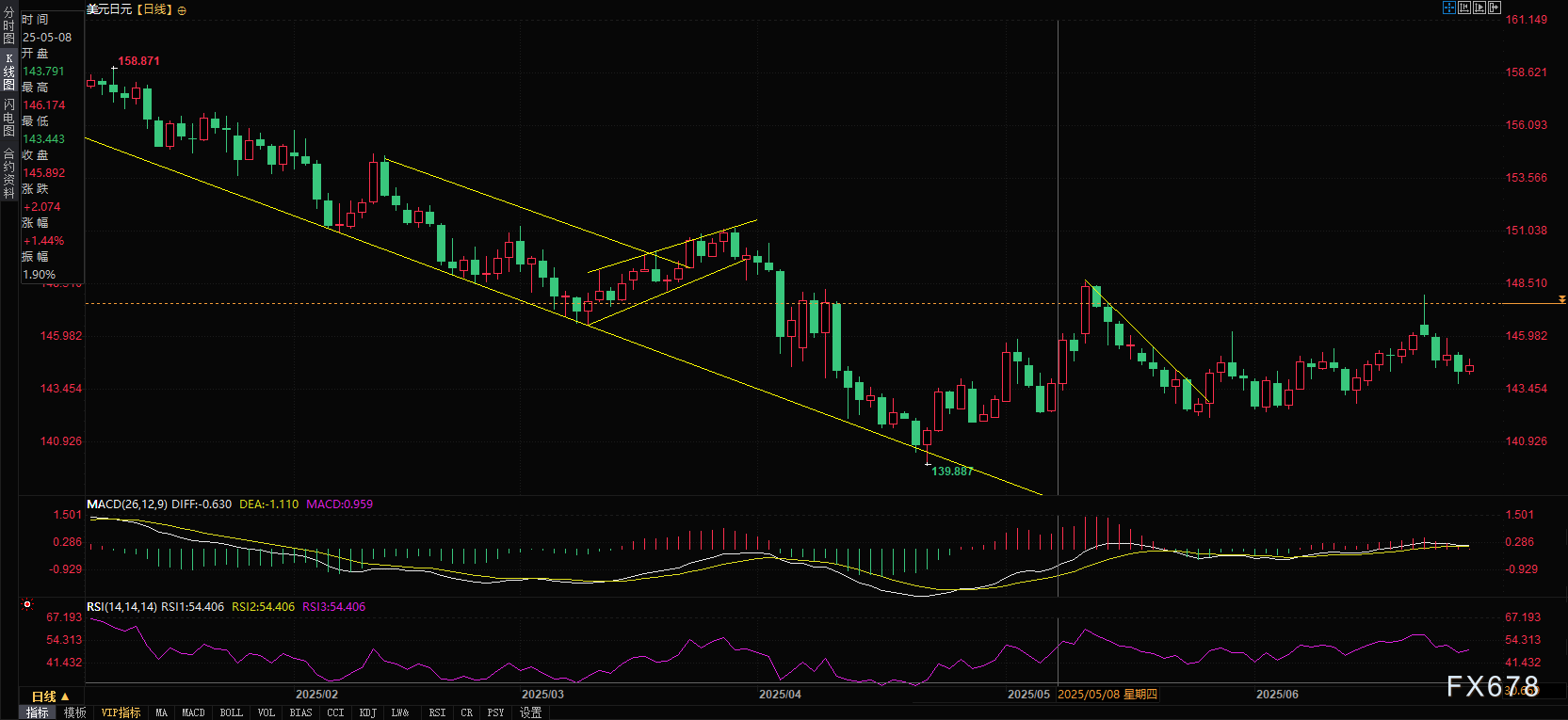Click the shift-chart-right arrow icon
This screenshot has width=1568, height=720.
coord(1494,8)
